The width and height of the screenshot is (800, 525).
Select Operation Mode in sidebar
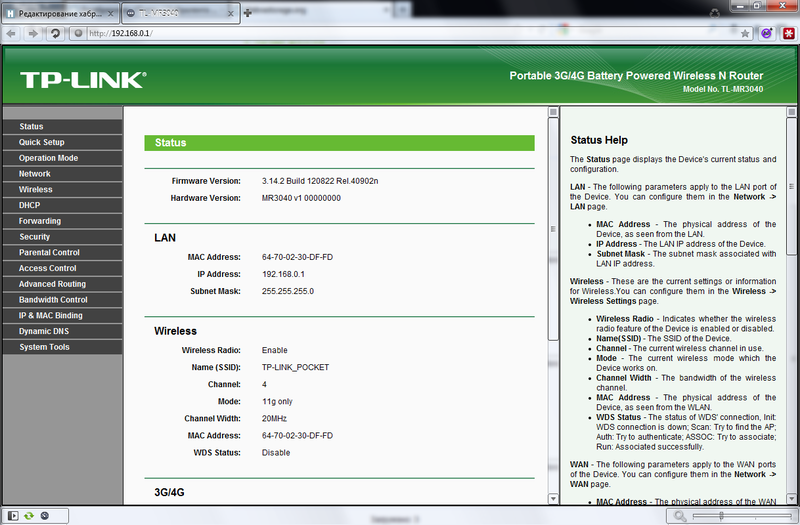[62, 158]
